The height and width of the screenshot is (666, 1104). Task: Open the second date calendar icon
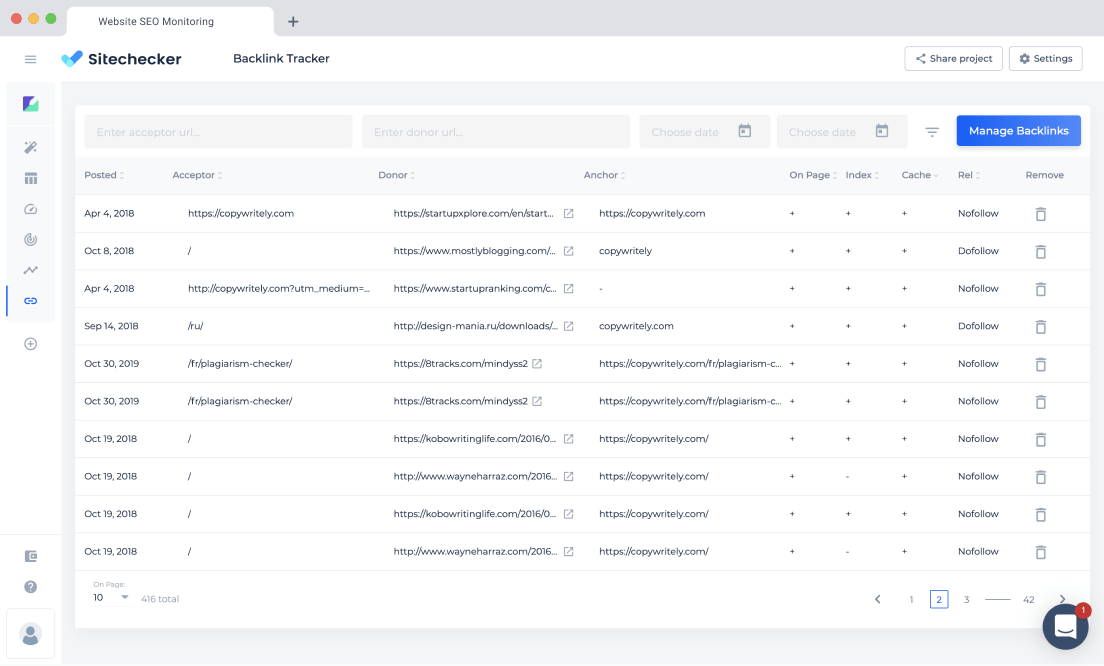882,131
